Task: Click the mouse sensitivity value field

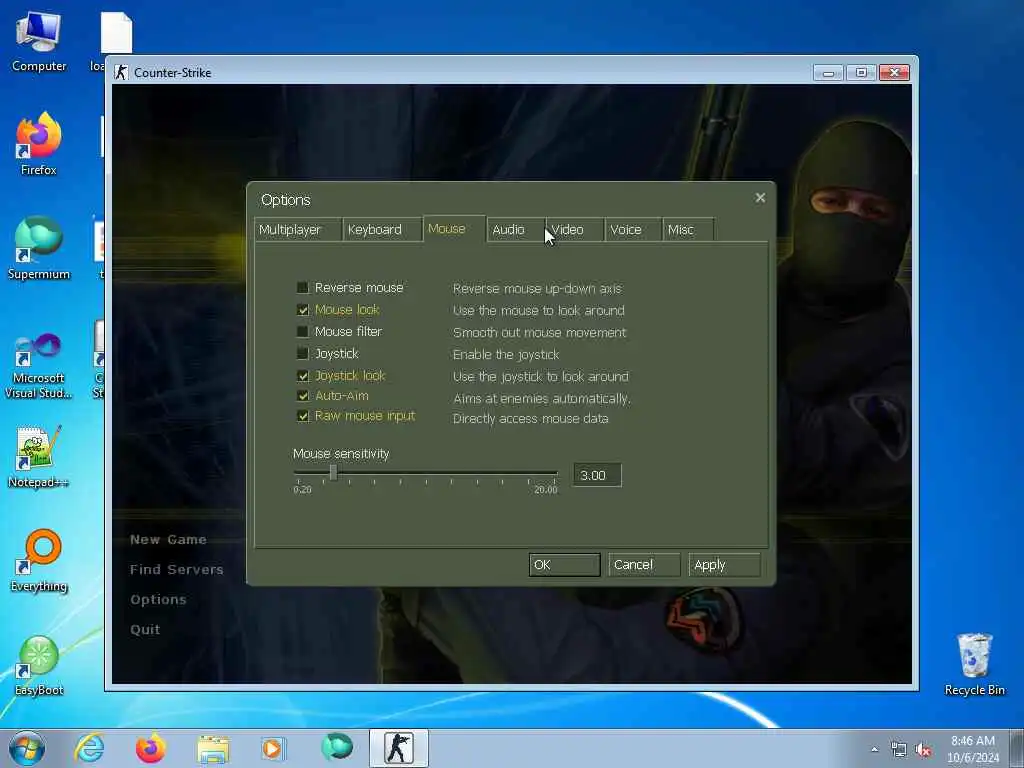Action: (597, 475)
